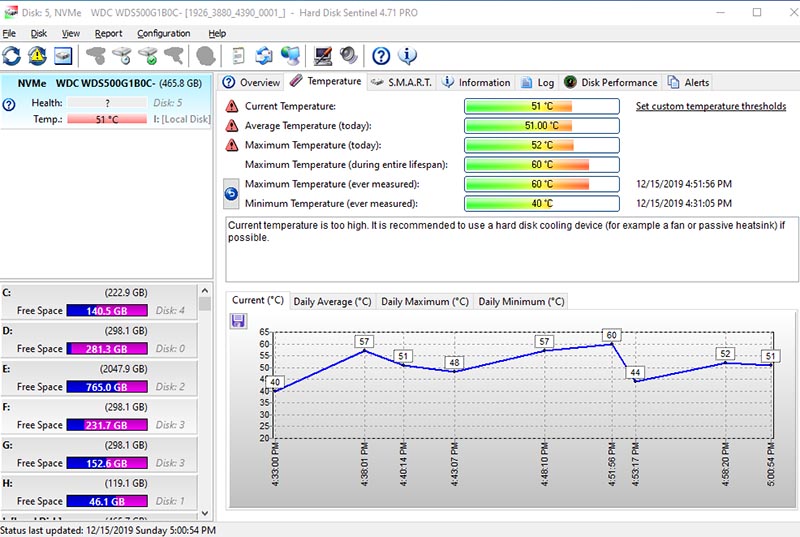Click the speaker sound toolbar icon

point(349,55)
